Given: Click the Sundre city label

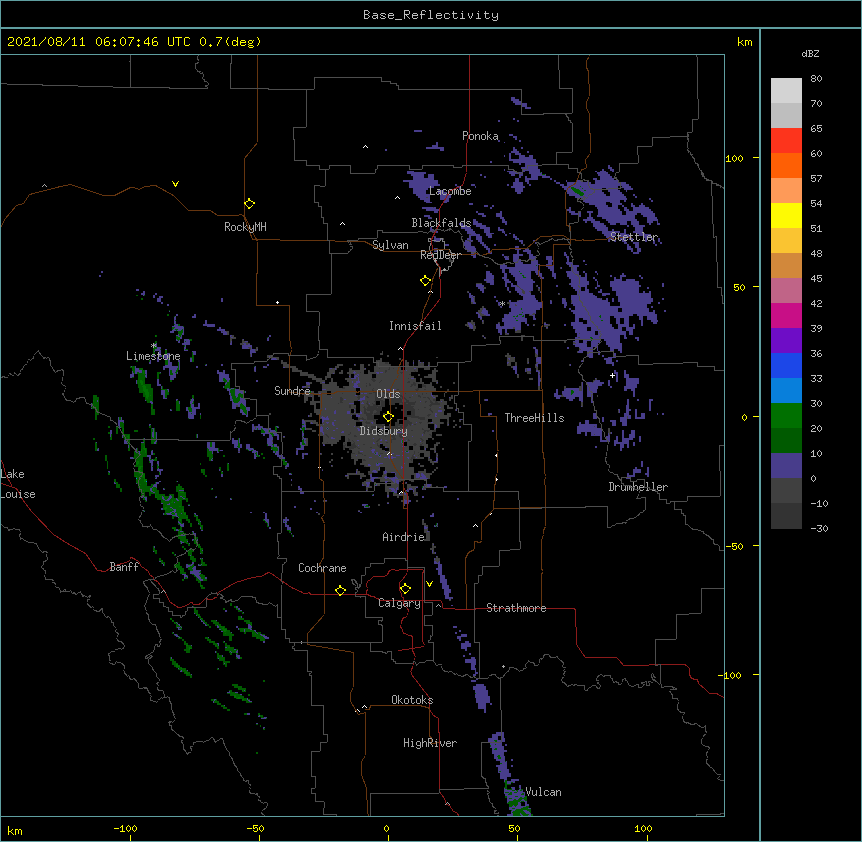Looking at the screenshot, I should [x=292, y=391].
